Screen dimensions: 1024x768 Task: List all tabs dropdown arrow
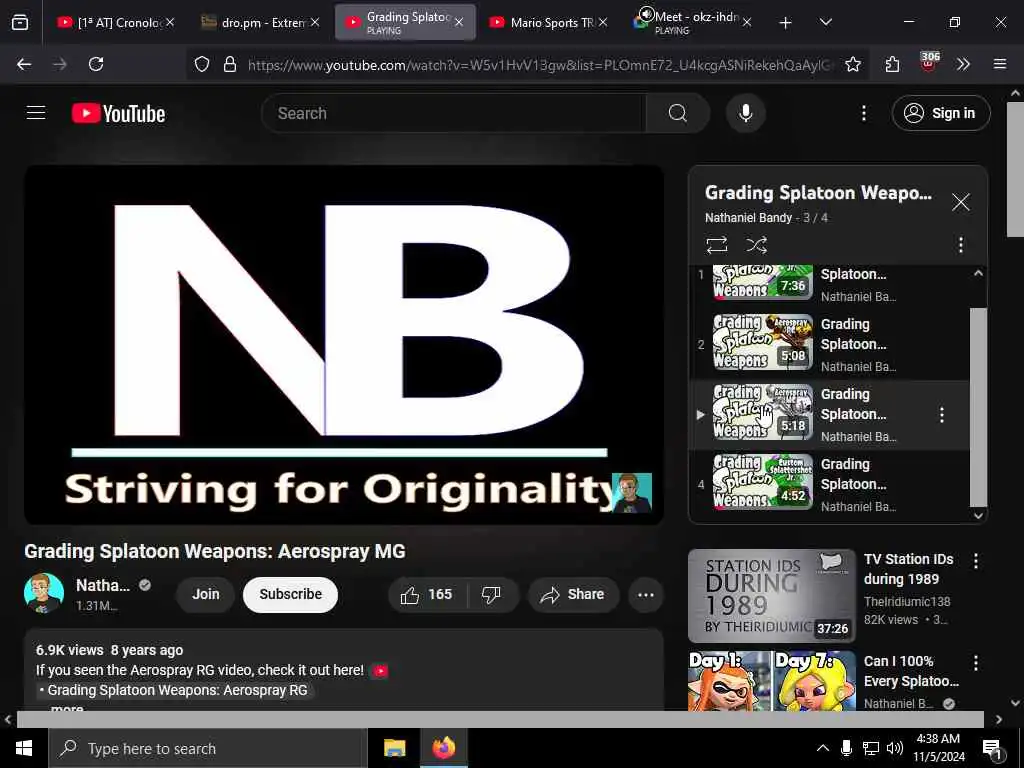tap(825, 22)
